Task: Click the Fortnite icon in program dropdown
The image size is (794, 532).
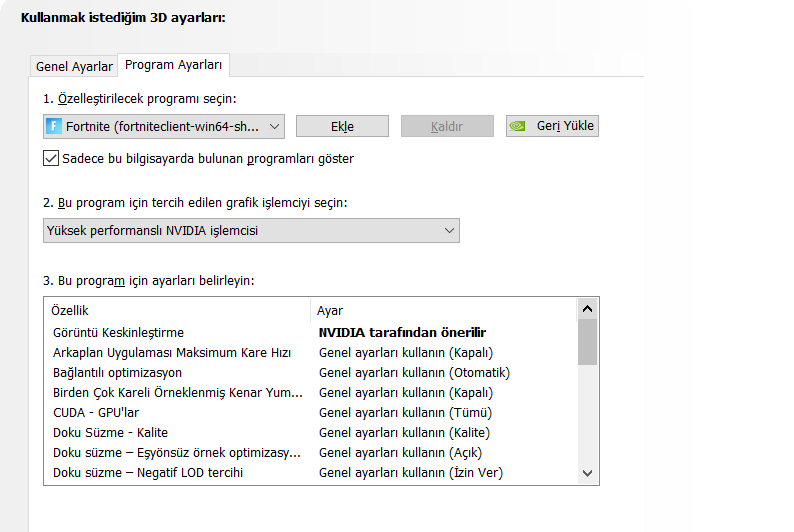Action: coord(55,126)
